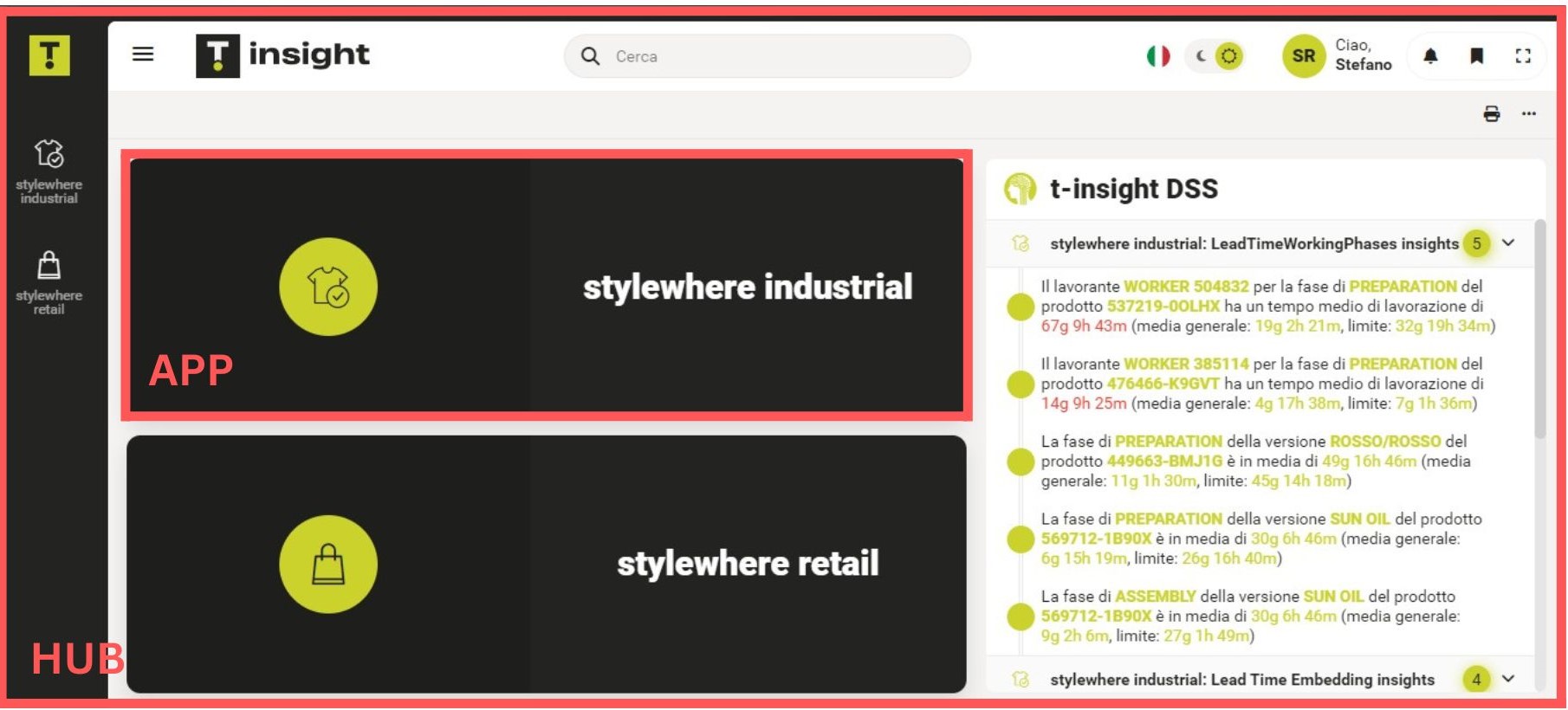Click the Italian flag language icon
This screenshot has height=710, width=1568.
click(x=1158, y=56)
